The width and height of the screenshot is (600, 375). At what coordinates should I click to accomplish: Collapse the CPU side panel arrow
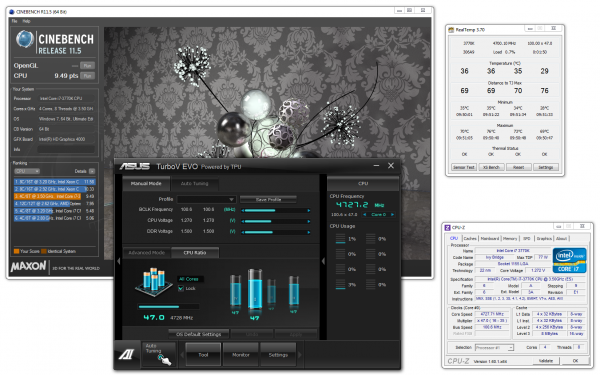pyautogui.click(x=323, y=261)
